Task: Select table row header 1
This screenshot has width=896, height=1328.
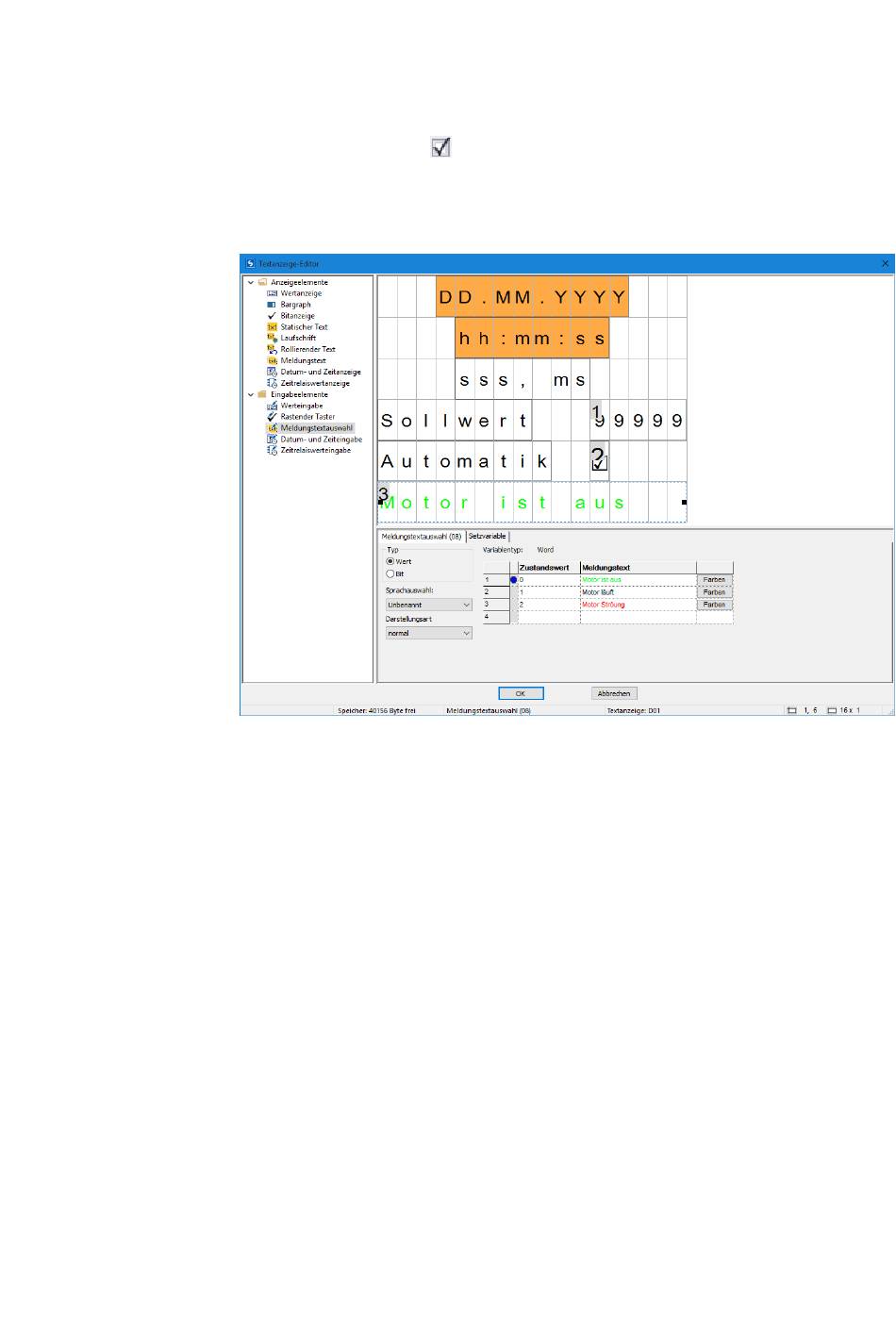Action: 496,580
